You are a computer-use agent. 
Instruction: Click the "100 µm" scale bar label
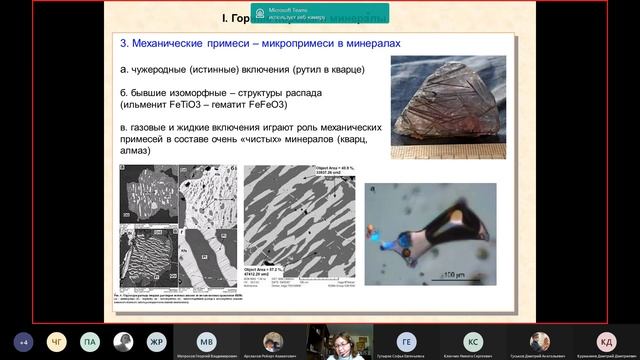click(453, 275)
